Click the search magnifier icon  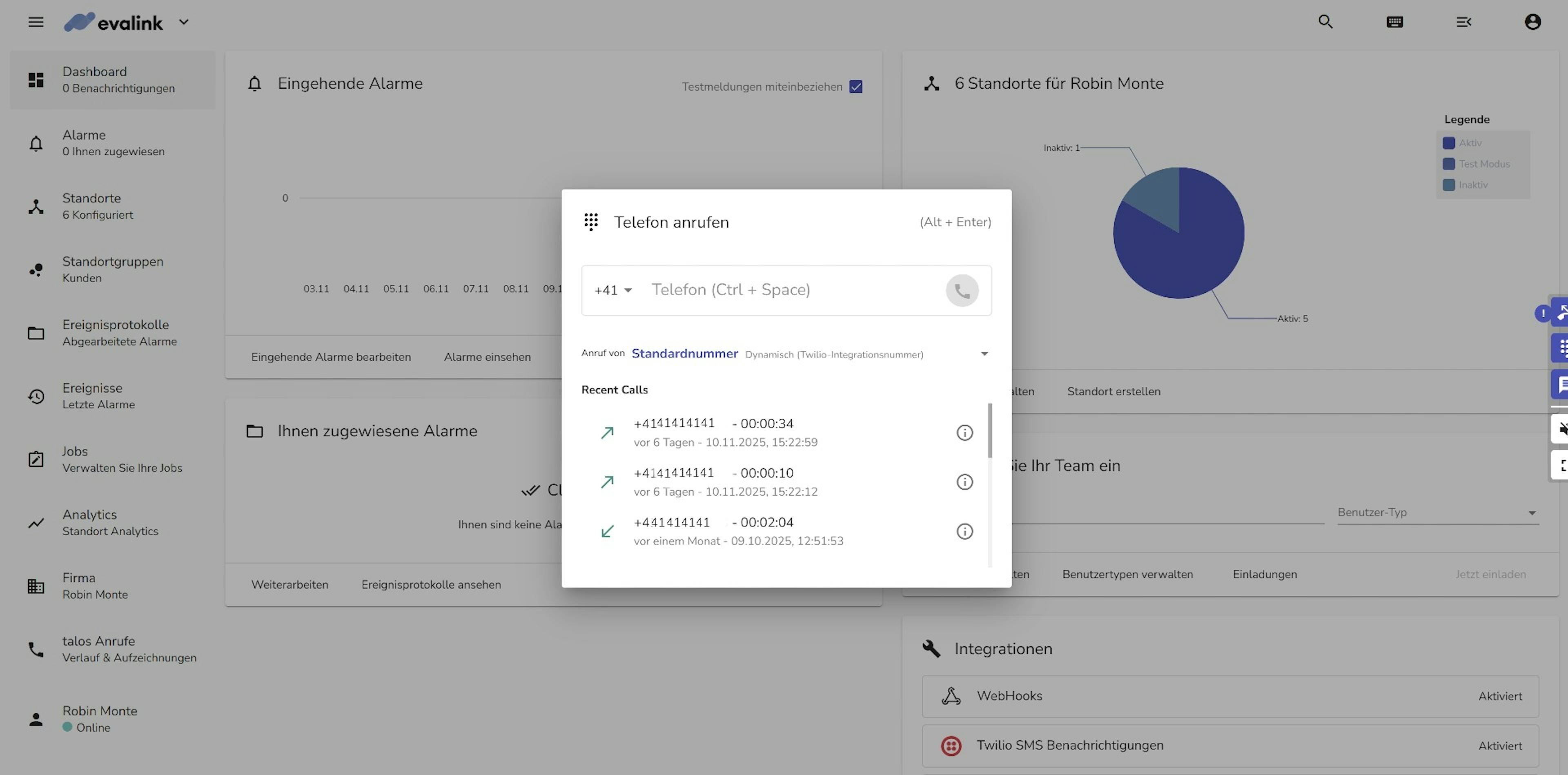tap(1325, 22)
